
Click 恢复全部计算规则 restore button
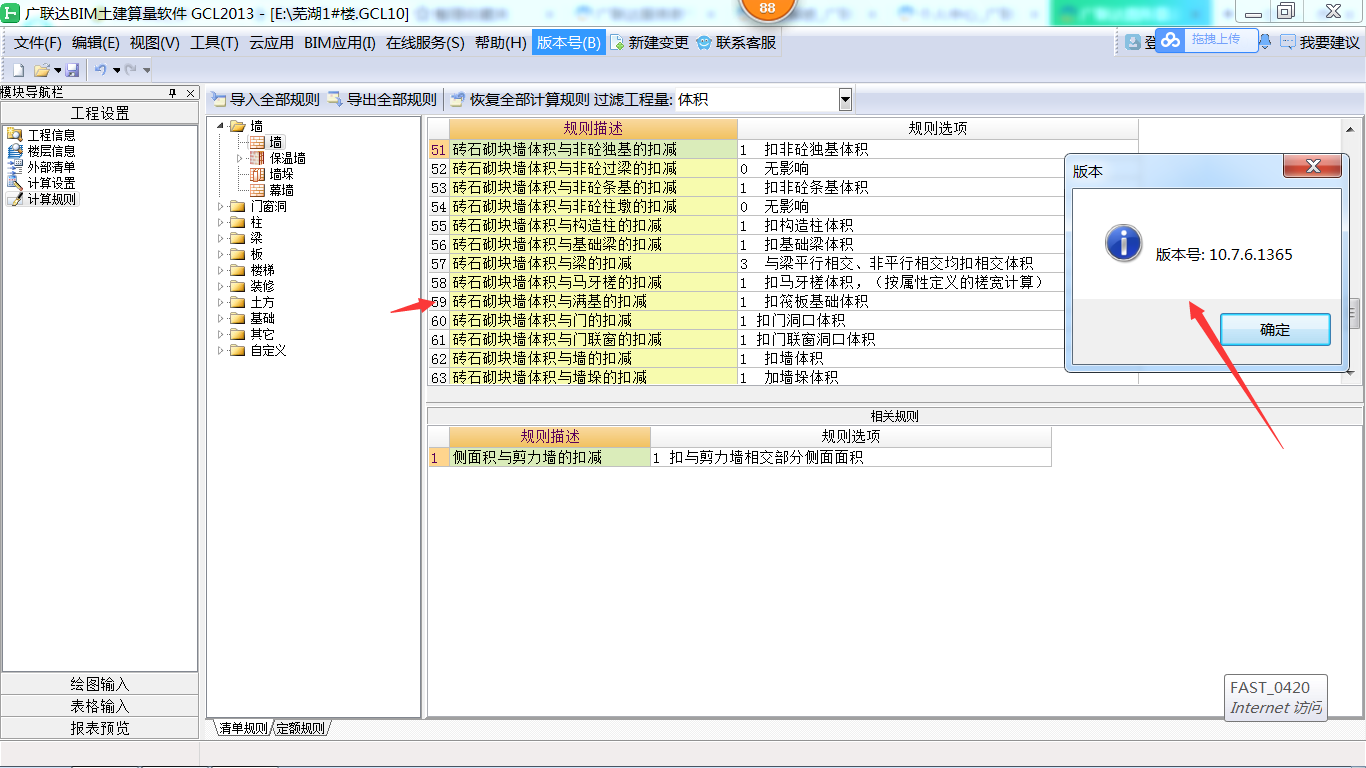pyautogui.click(x=519, y=100)
